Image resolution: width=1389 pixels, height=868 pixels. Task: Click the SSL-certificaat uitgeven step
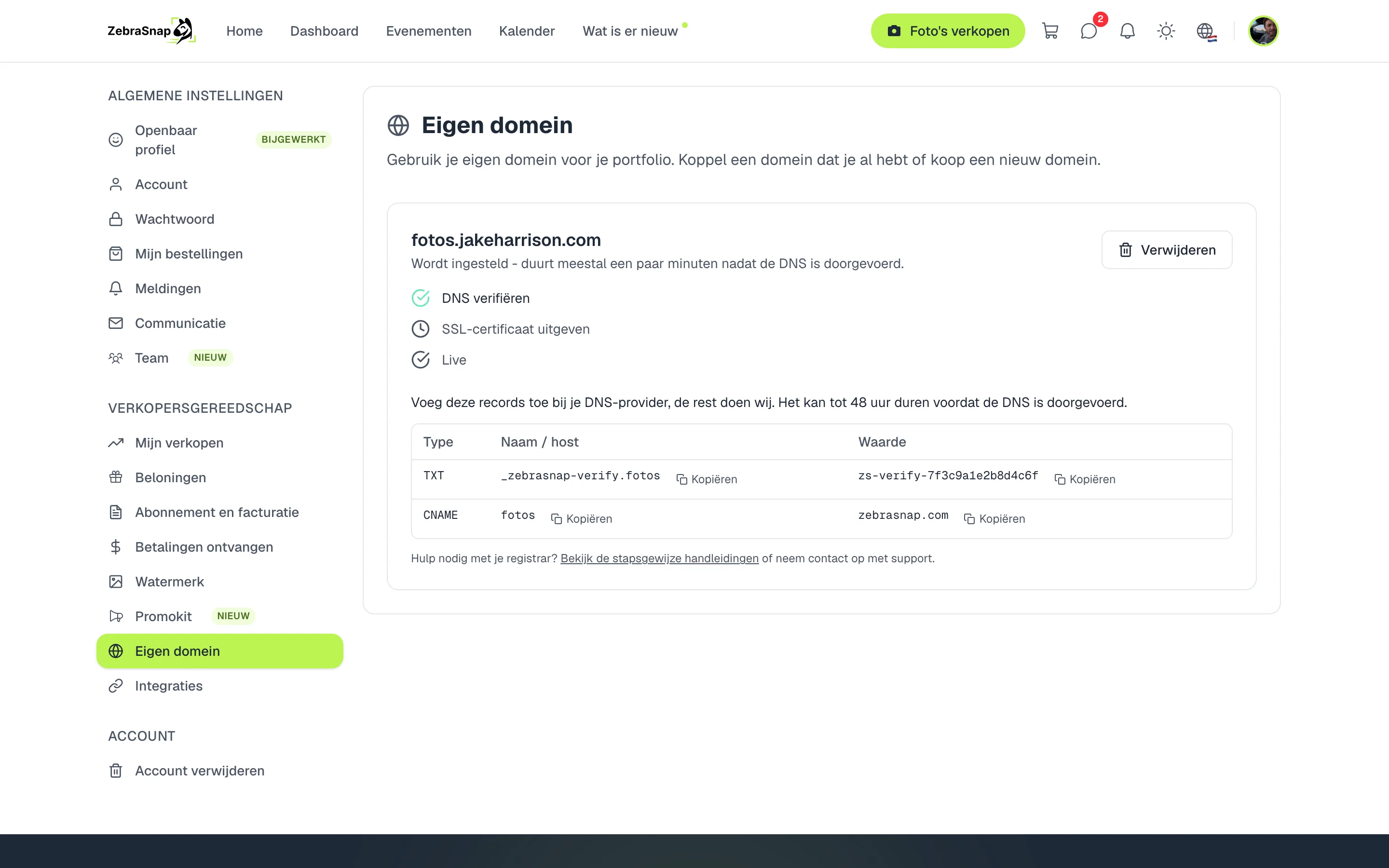pos(501,329)
